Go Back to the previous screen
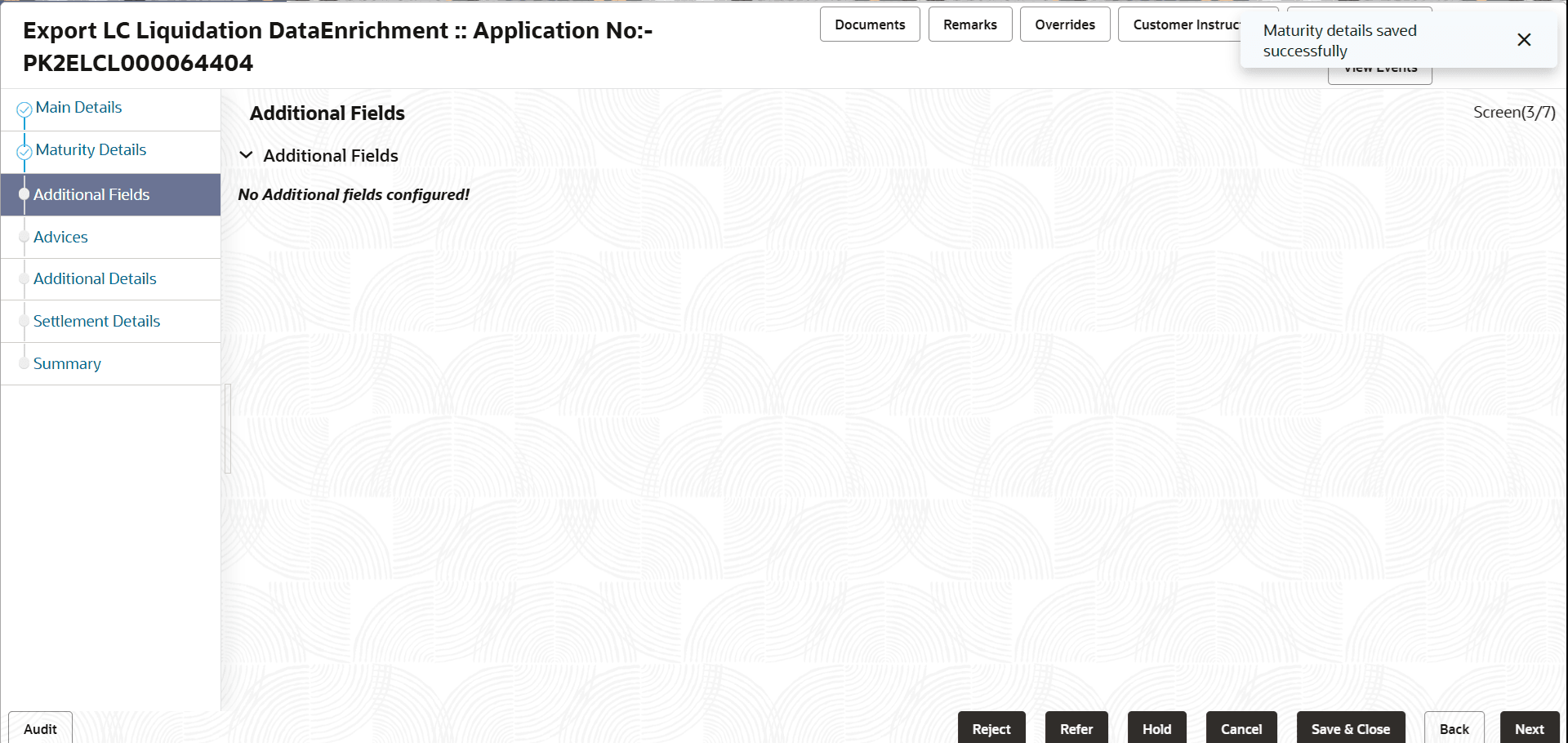This screenshot has width=1568, height=743. tap(1454, 728)
